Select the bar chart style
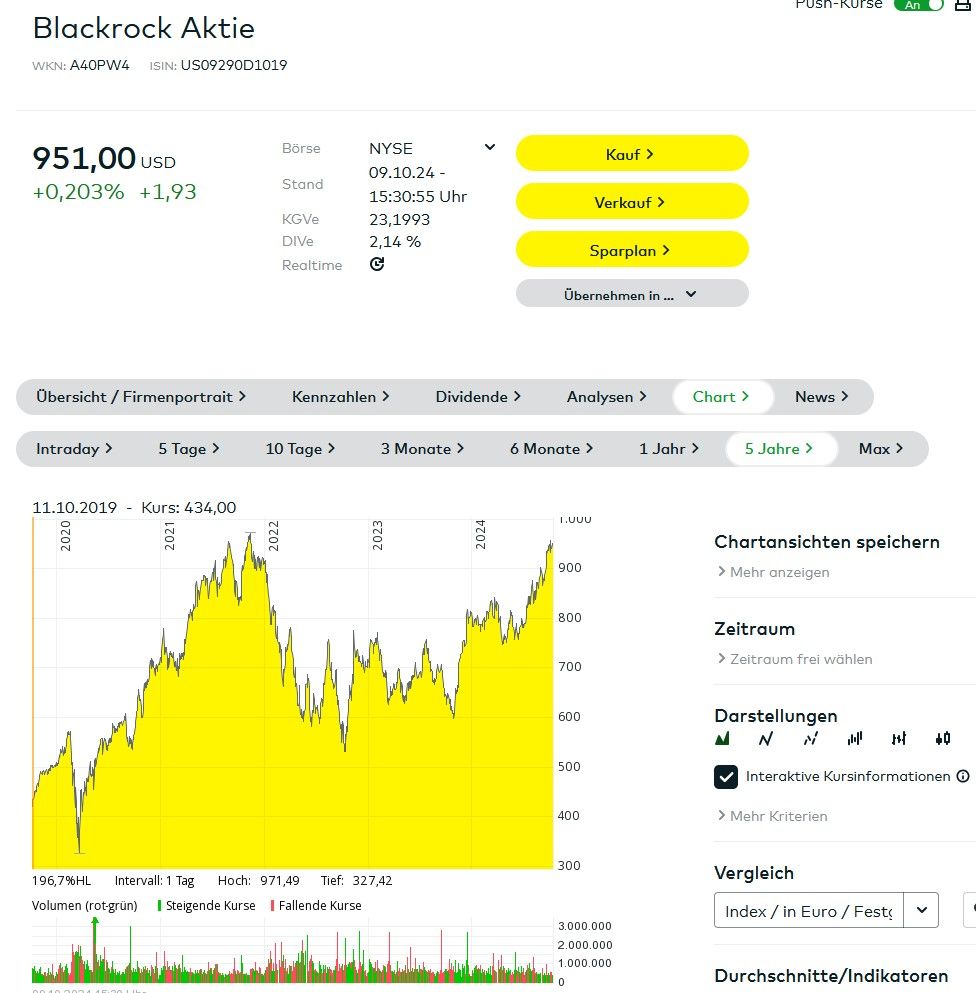Screen dimensions: 976x993 click(855, 739)
